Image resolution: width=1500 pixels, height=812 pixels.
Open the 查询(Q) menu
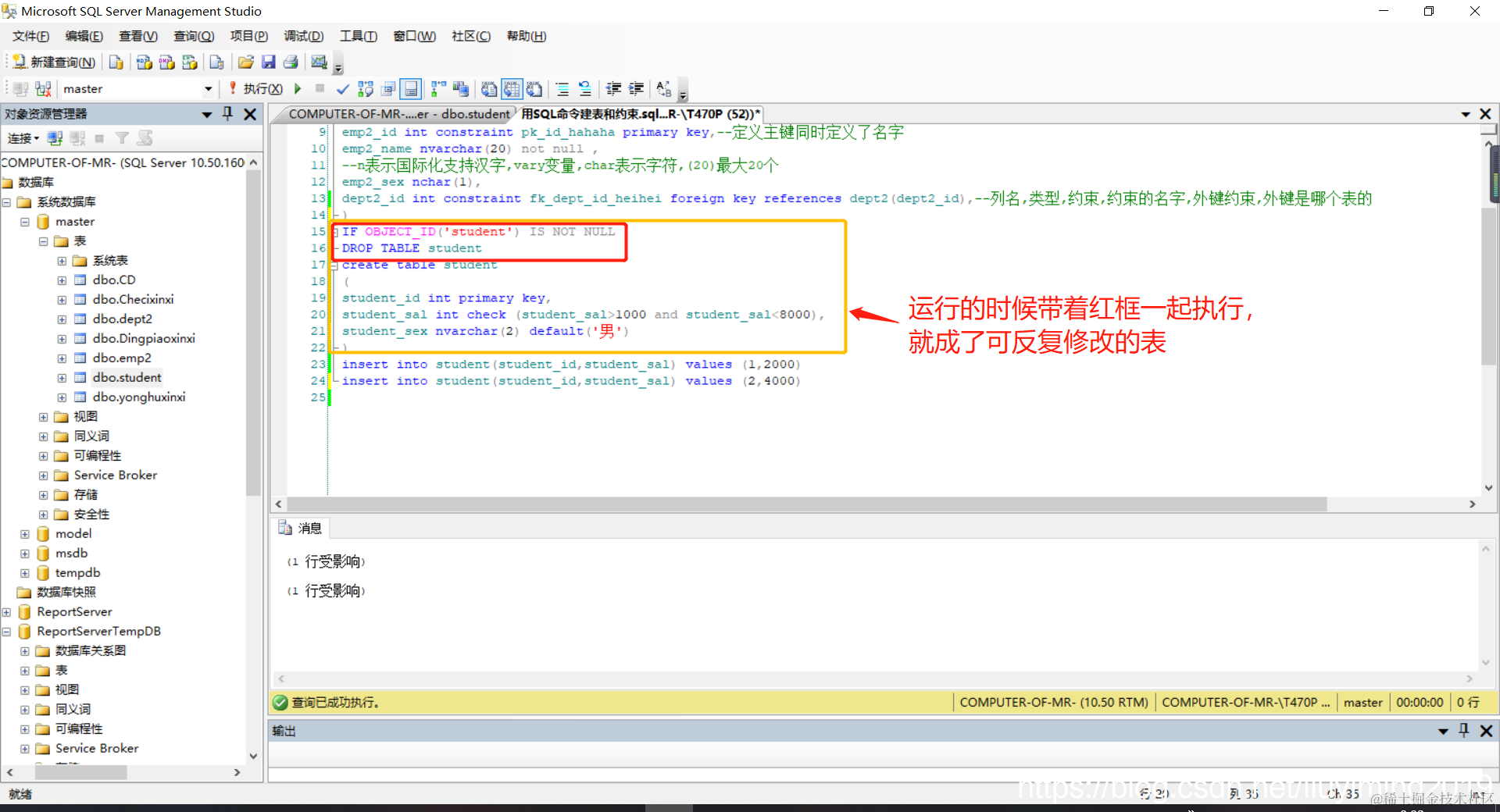[x=194, y=36]
